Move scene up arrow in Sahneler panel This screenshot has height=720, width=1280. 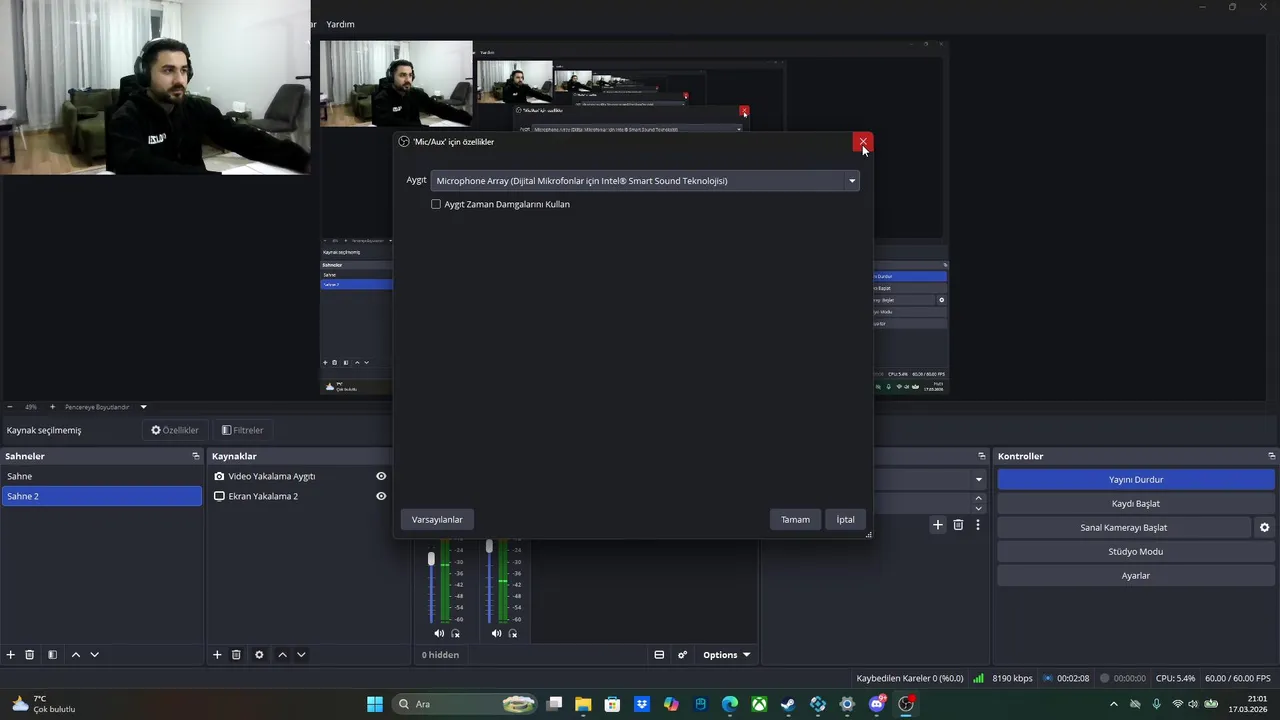(x=75, y=655)
